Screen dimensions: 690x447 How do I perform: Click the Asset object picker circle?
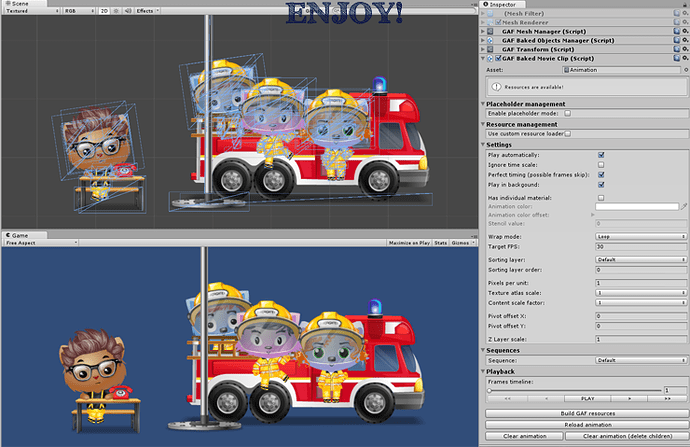pyautogui.click(x=686, y=70)
